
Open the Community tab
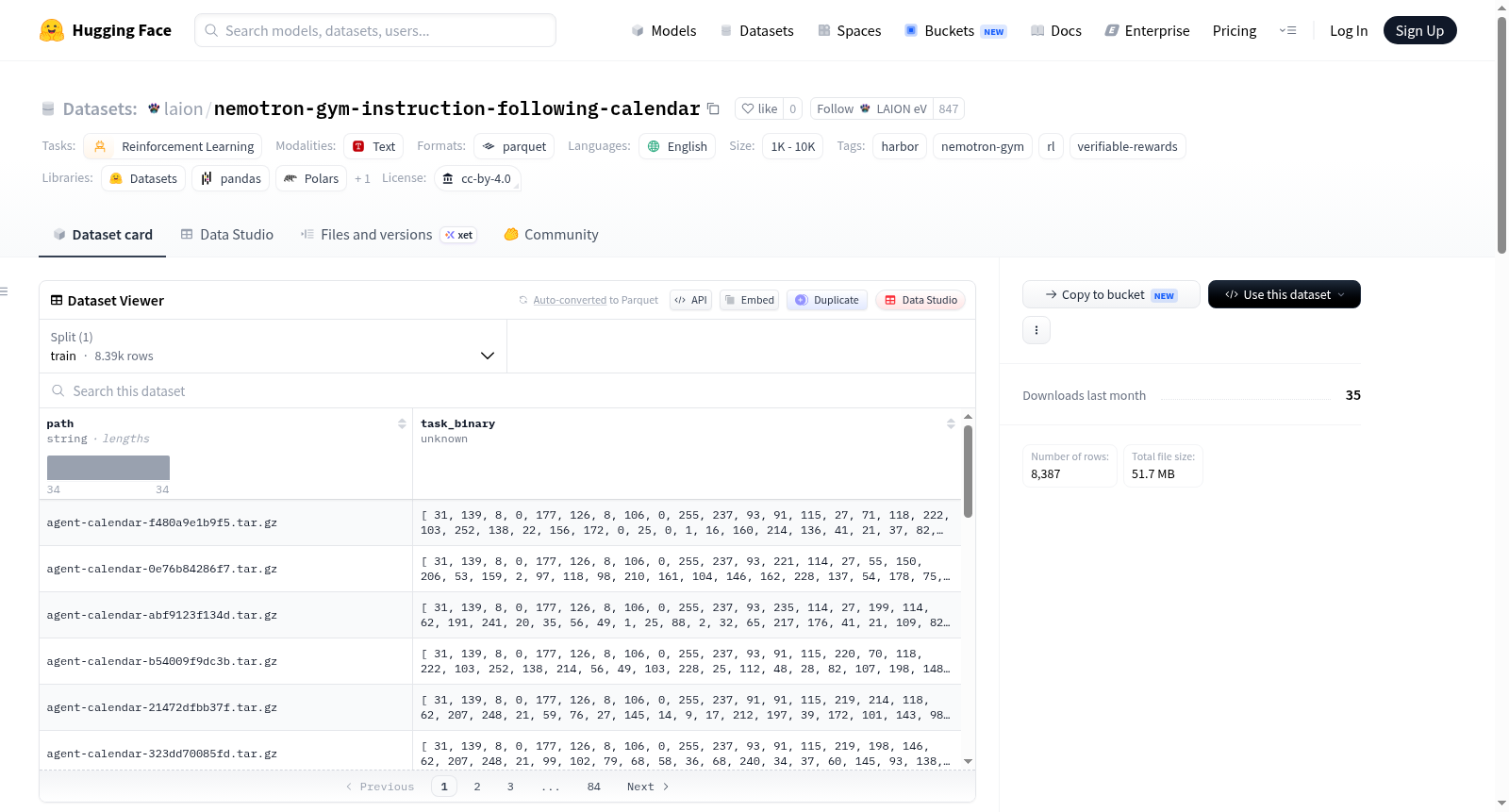pyautogui.click(x=552, y=235)
